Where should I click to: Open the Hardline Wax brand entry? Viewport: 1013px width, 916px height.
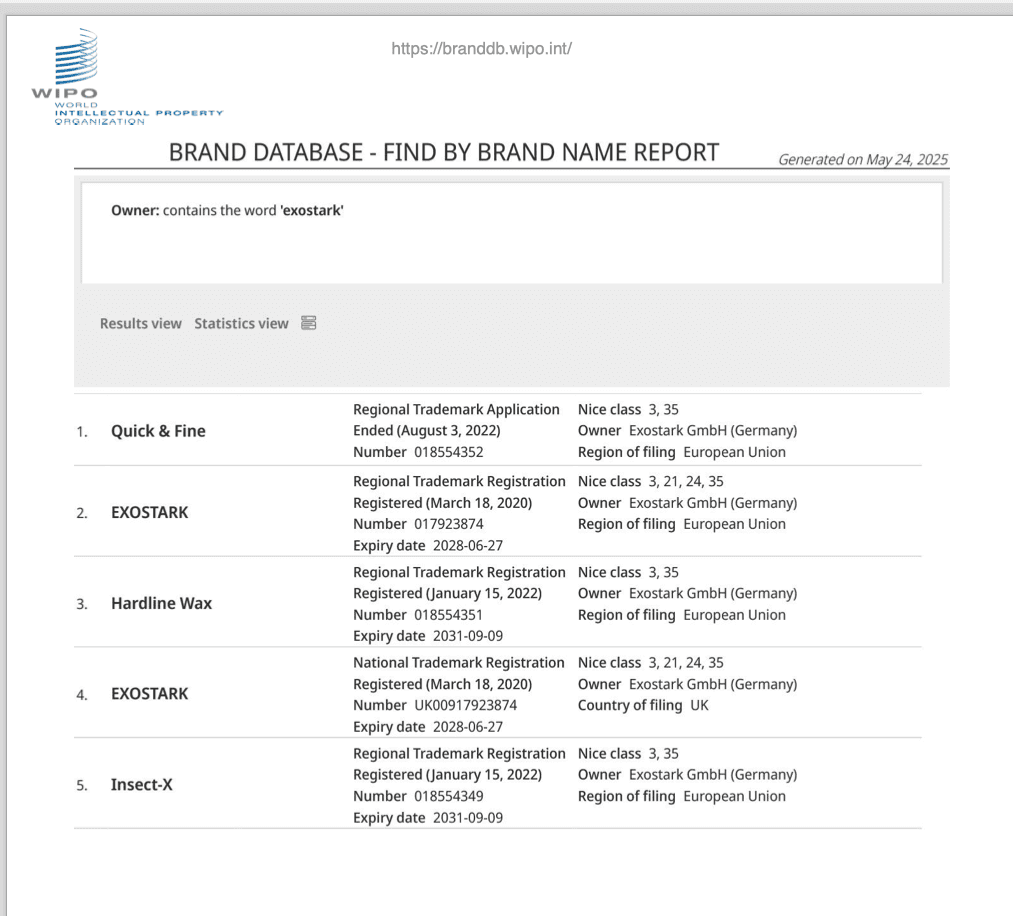tap(161, 603)
